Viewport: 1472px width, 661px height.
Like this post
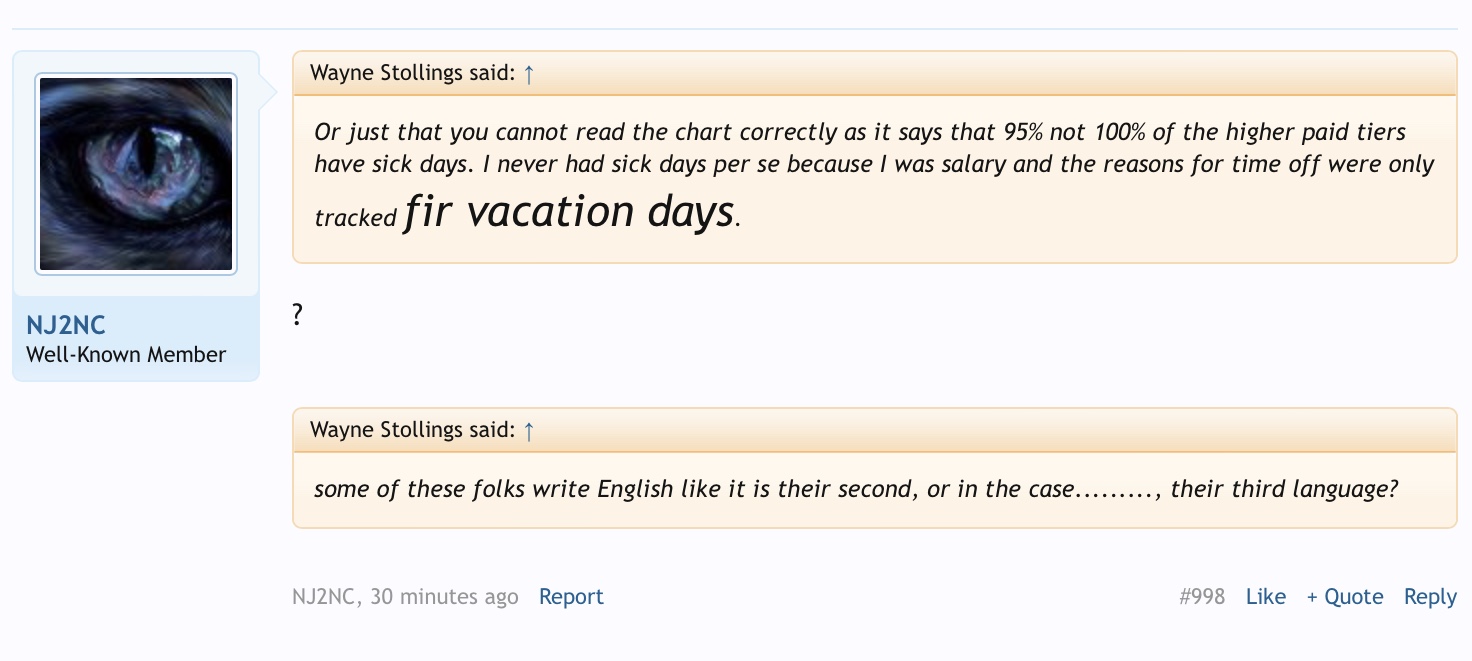click(1265, 597)
